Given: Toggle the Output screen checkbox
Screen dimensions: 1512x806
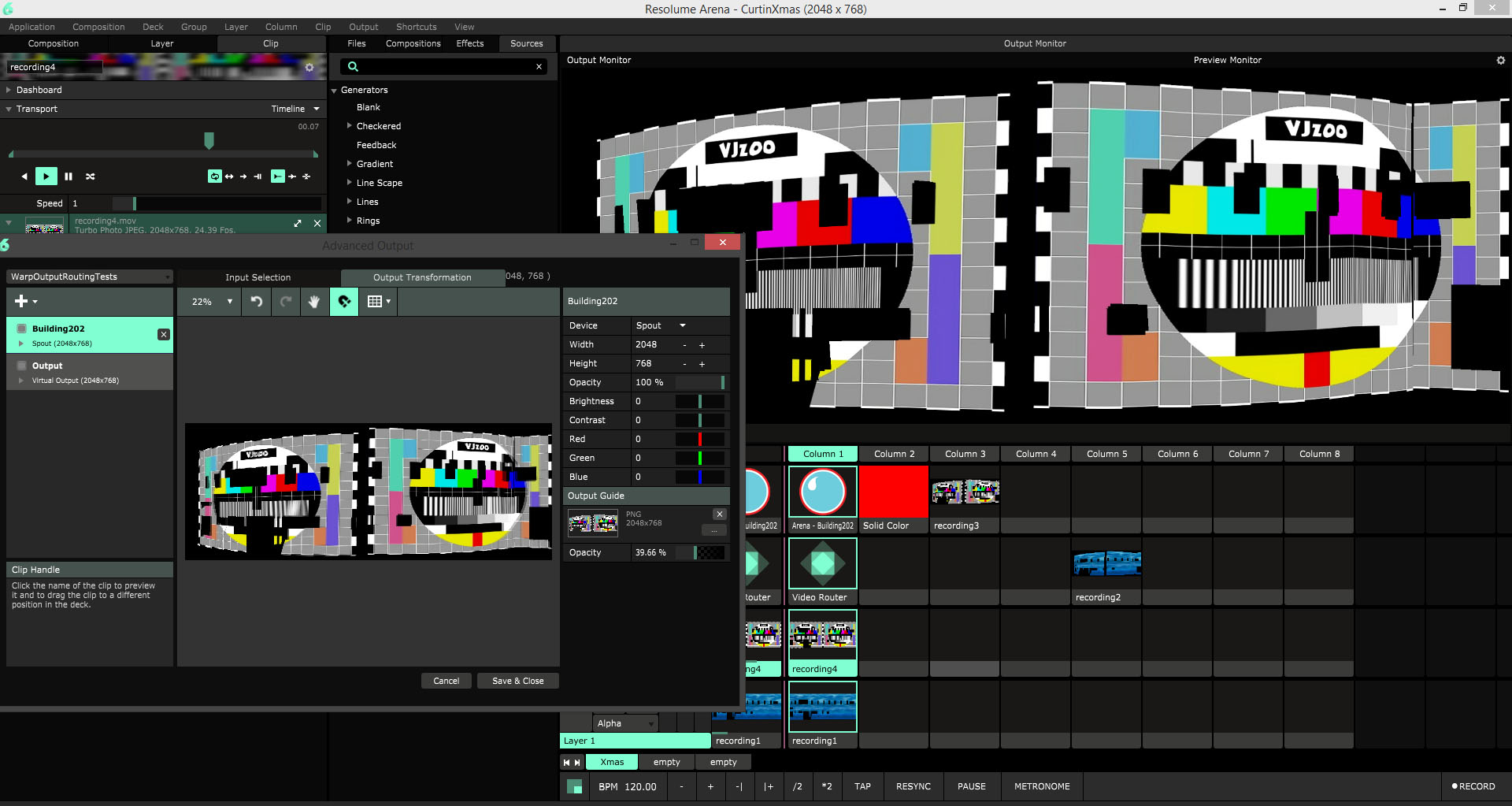Looking at the screenshot, I should click(x=22, y=366).
